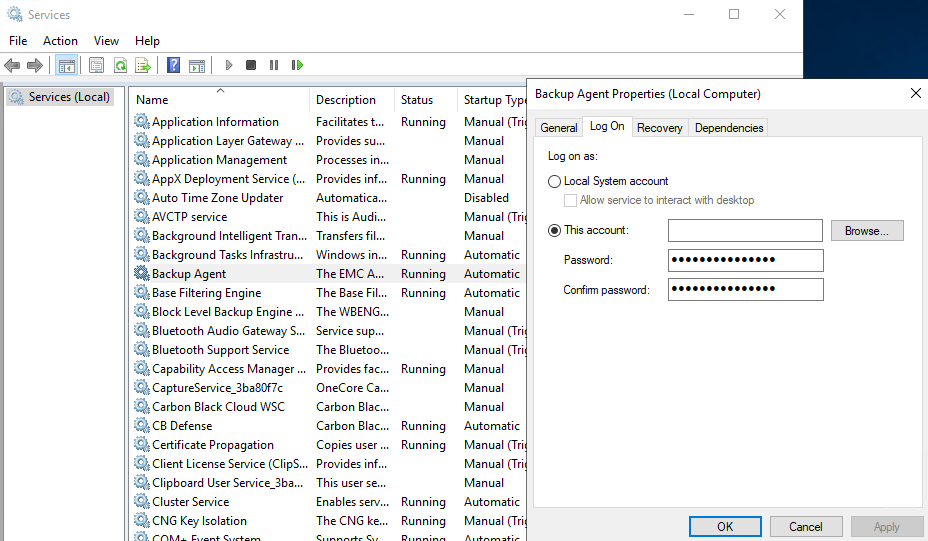This screenshot has width=928, height=541.
Task: Toggle Allow service to interact with desktop
Action: coord(571,200)
